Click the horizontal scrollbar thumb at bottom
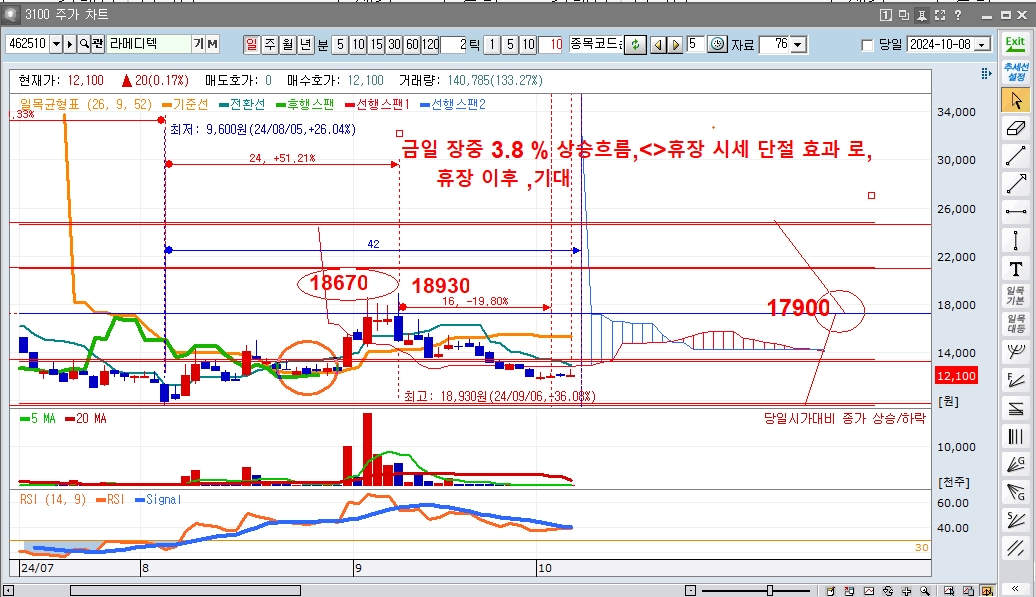 pos(186,590)
